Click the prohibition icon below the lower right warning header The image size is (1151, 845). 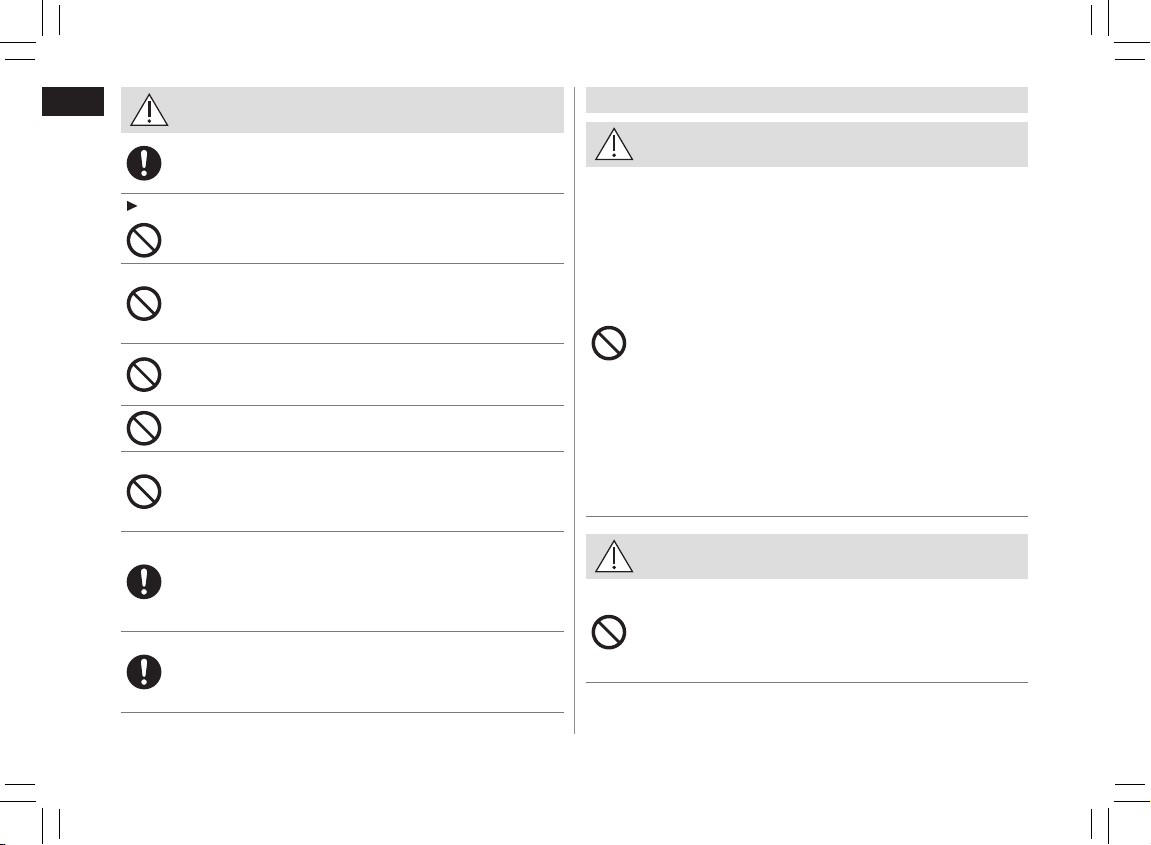609,631
